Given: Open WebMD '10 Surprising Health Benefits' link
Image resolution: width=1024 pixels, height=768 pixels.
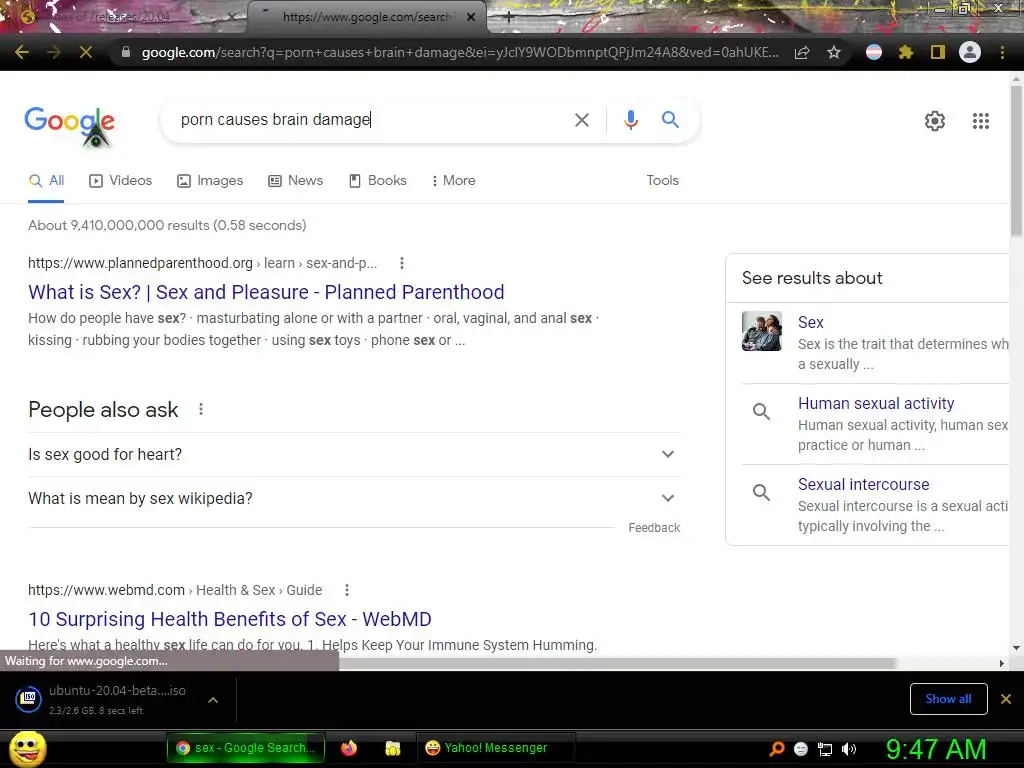Looking at the screenshot, I should coord(230,619).
